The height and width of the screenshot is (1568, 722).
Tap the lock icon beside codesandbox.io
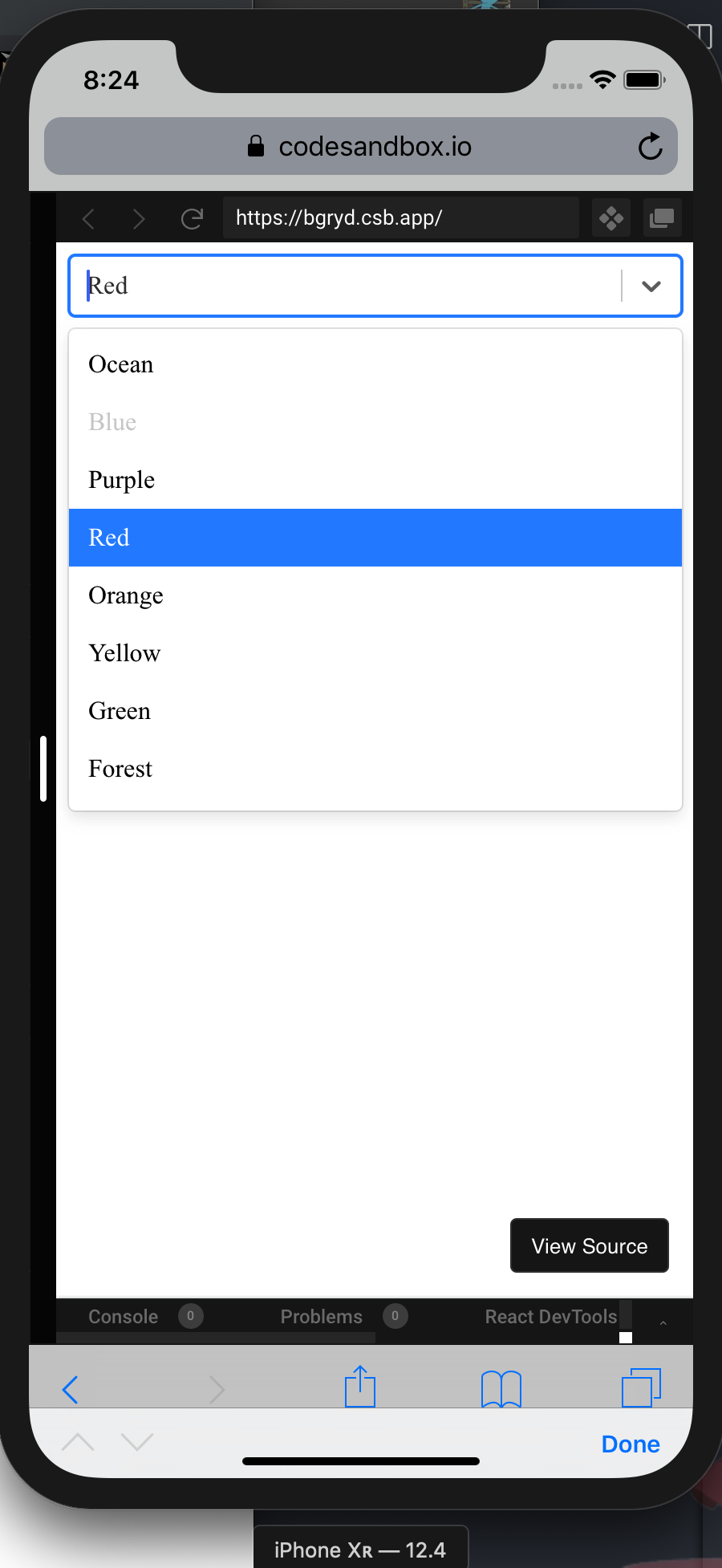255,146
